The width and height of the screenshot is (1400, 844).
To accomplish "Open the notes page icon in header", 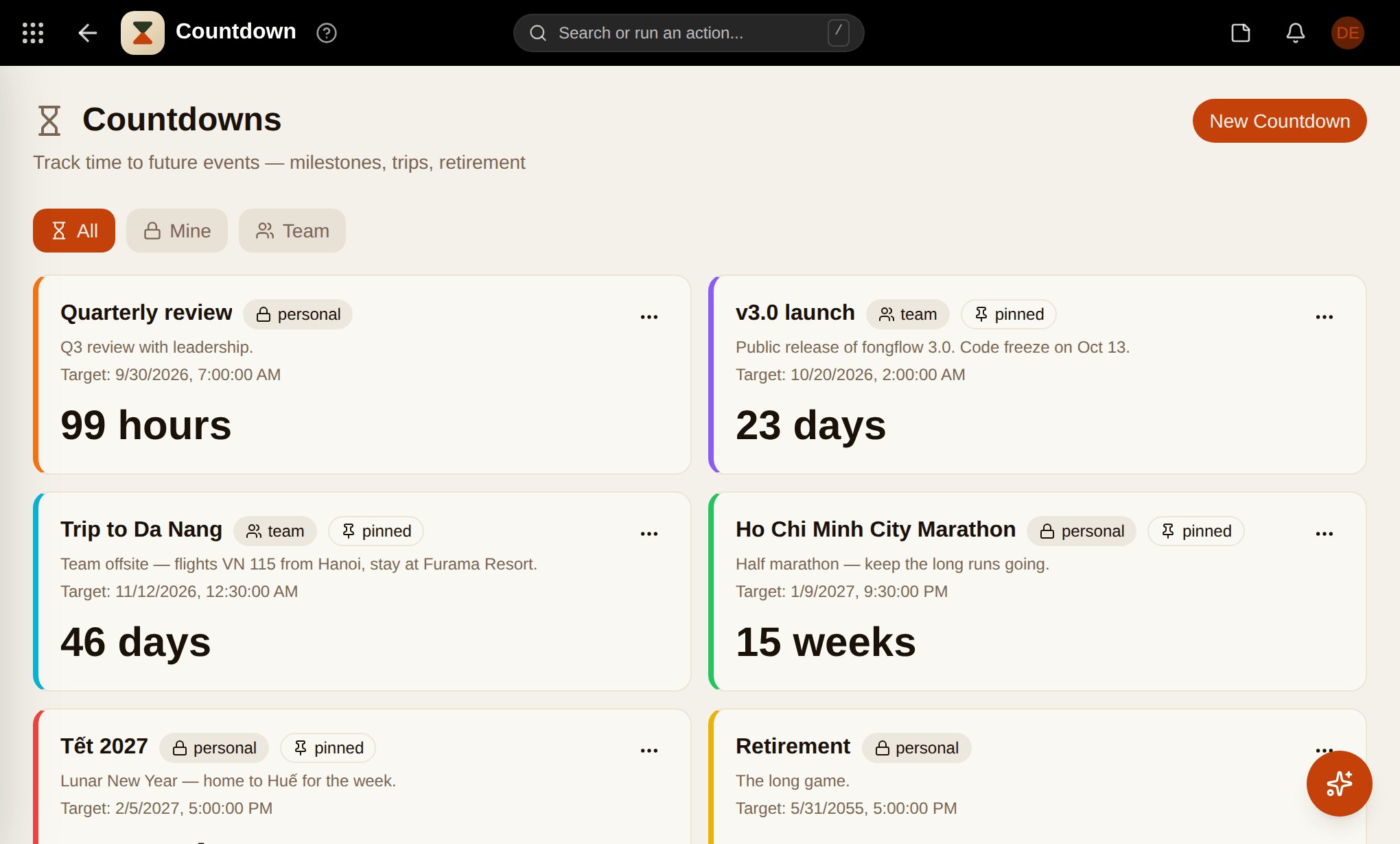I will point(1241,33).
